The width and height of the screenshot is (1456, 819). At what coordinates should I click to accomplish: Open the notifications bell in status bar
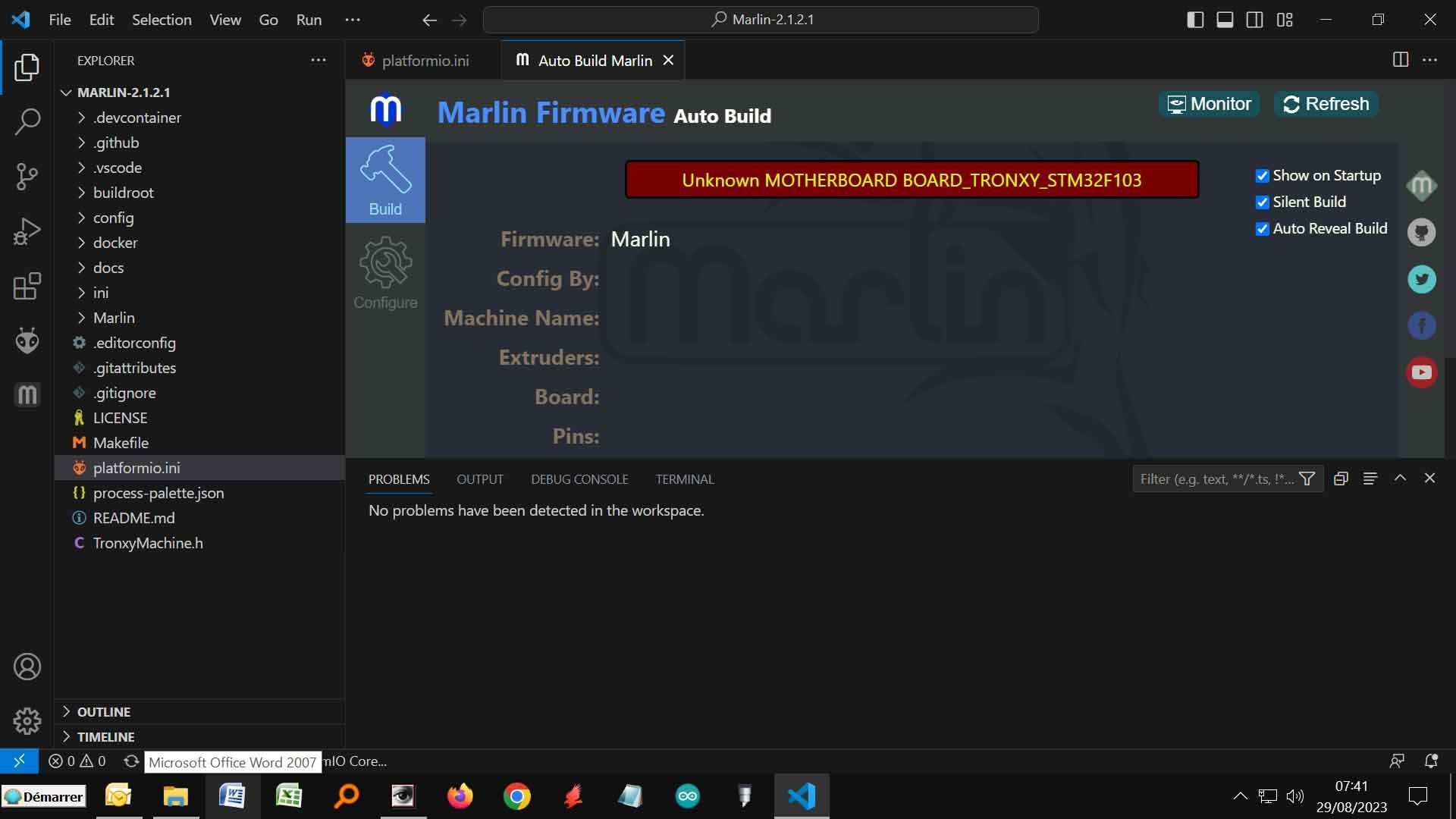click(x=1431, y=761)
